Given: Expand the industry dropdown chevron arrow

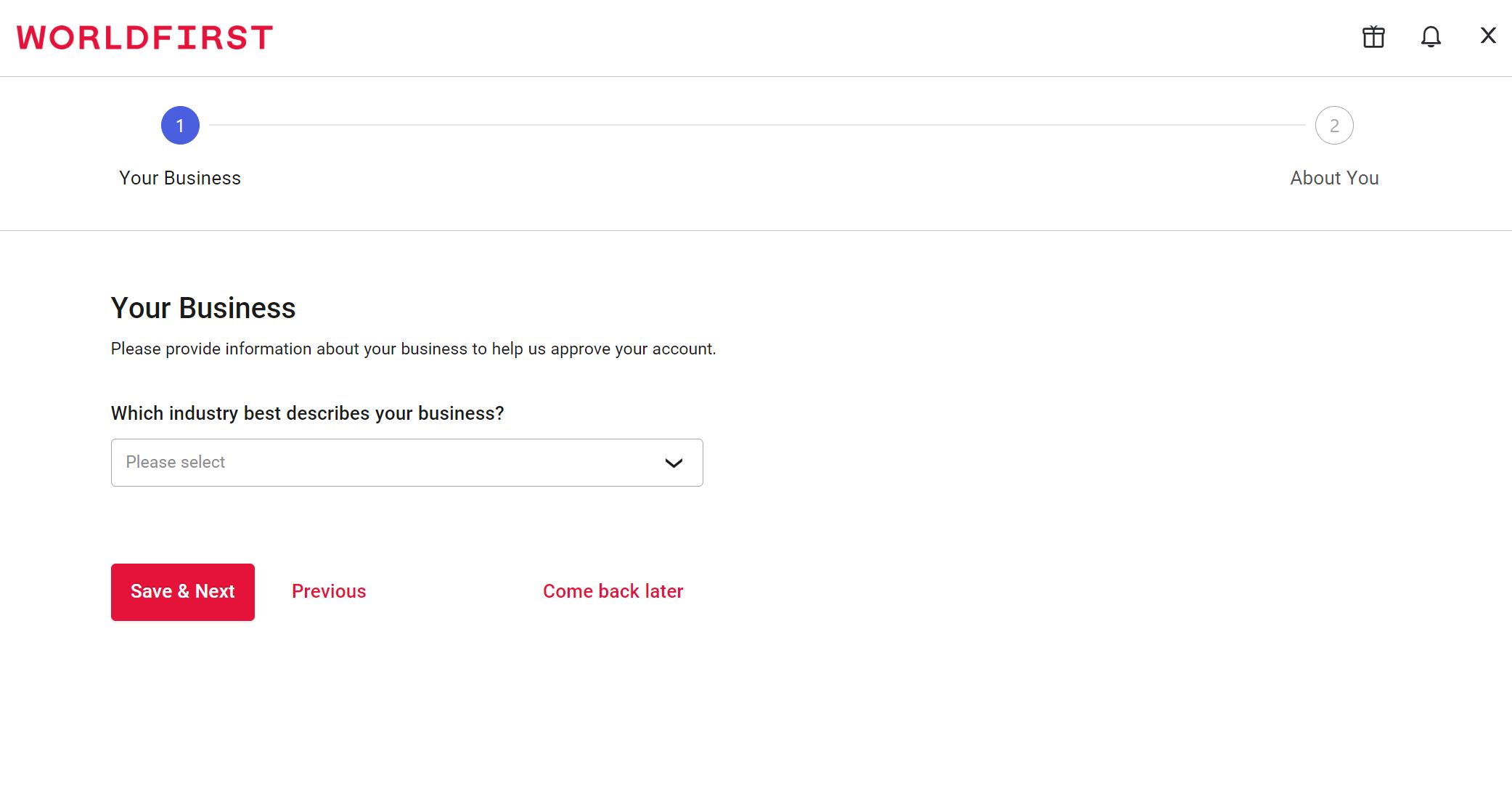Looking at the screenshot, I should pos(673,463).
